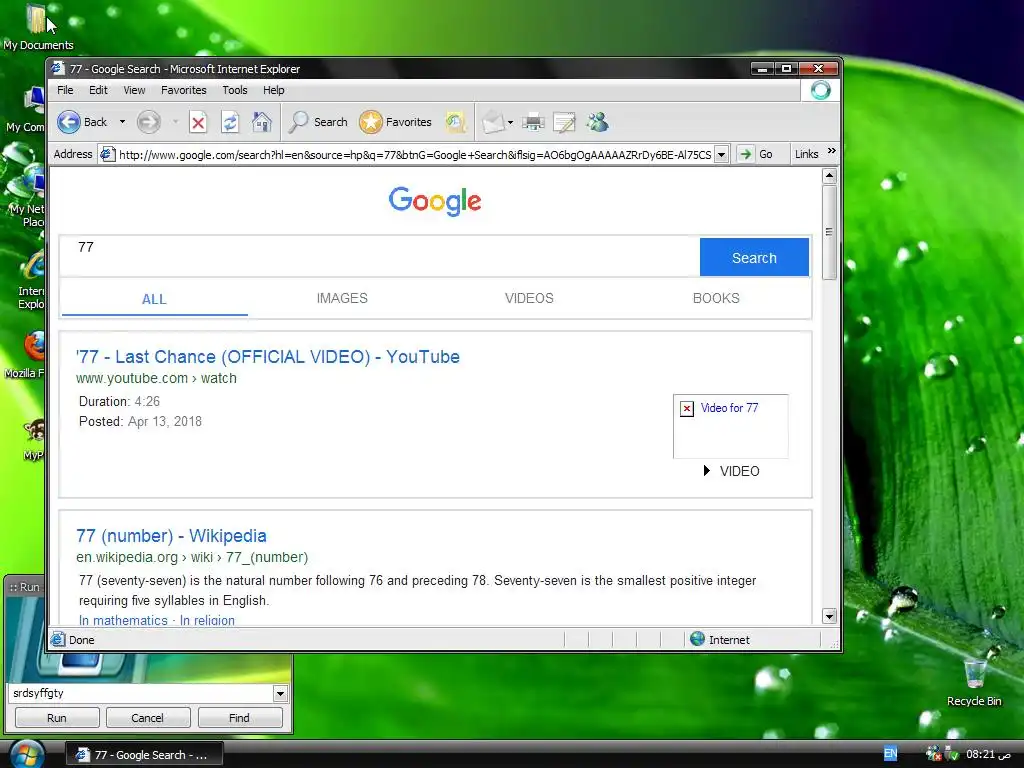Switch to the VIDEOS tab
The width and height of the screenshot is (1024, 768).
pos(529,298)
